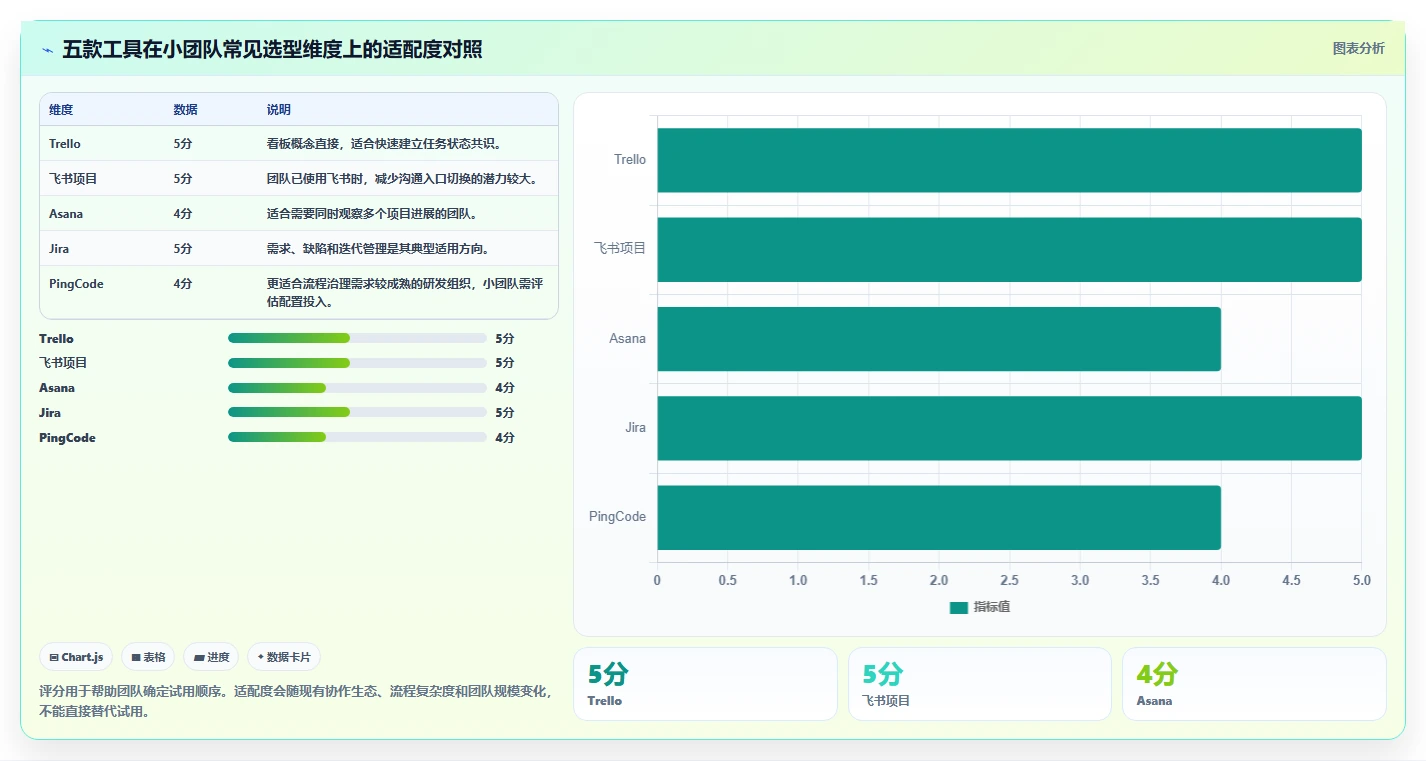Click the Asana progress bar

(x=357, y=388)
